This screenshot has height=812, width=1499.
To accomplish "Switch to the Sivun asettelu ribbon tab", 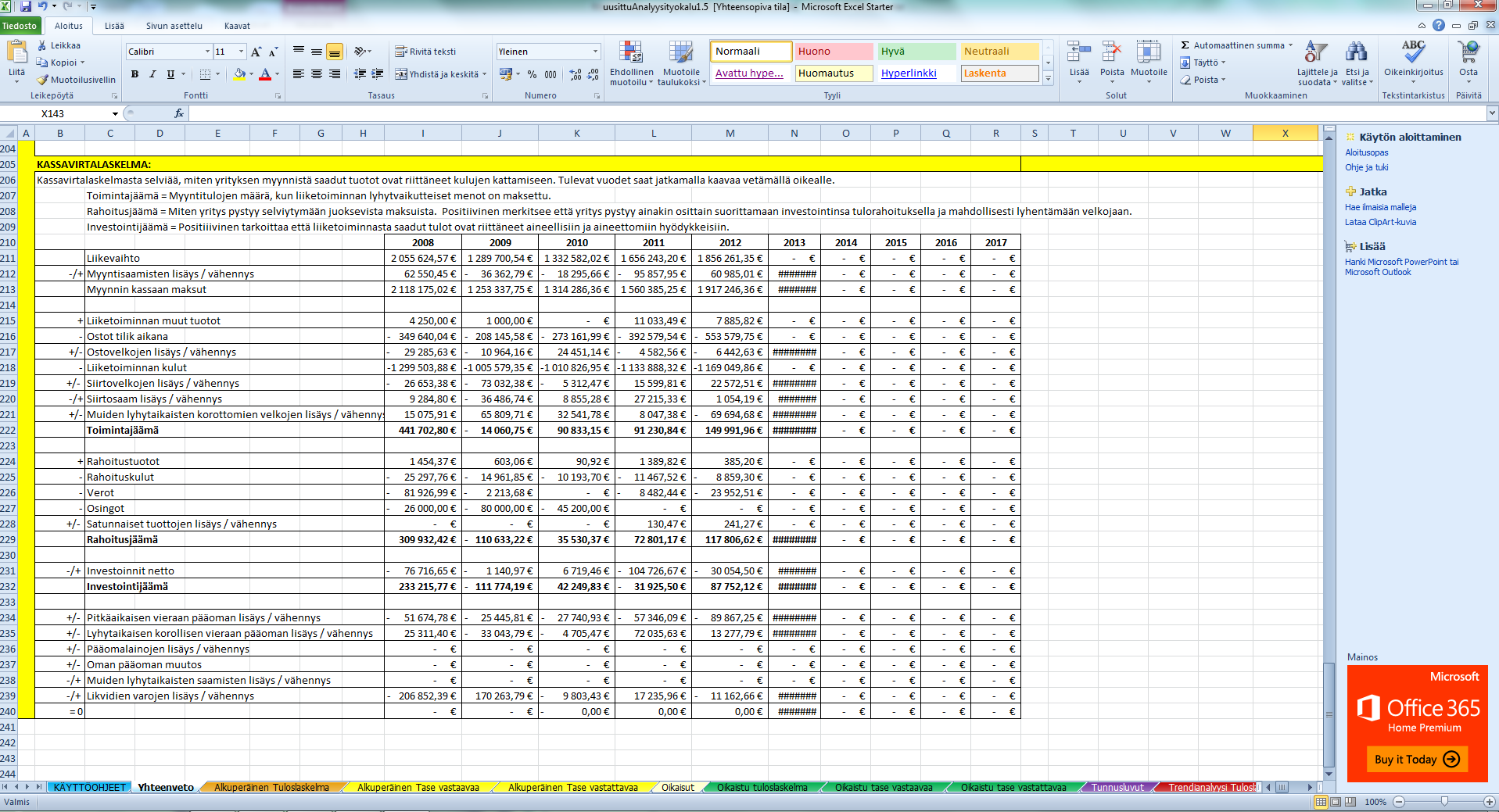I will 174,26.
